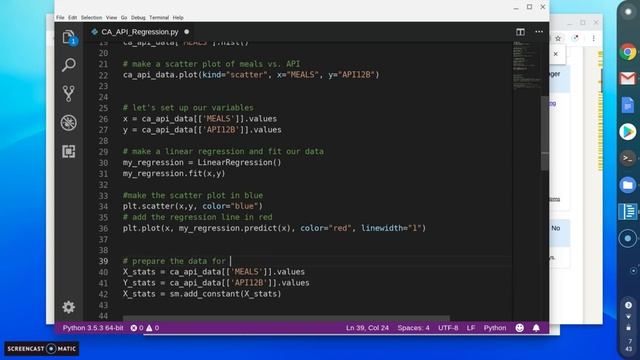Open the Files app from the shelf
The height and width of the screenshot is (360, 640).
tap(628, 185)
